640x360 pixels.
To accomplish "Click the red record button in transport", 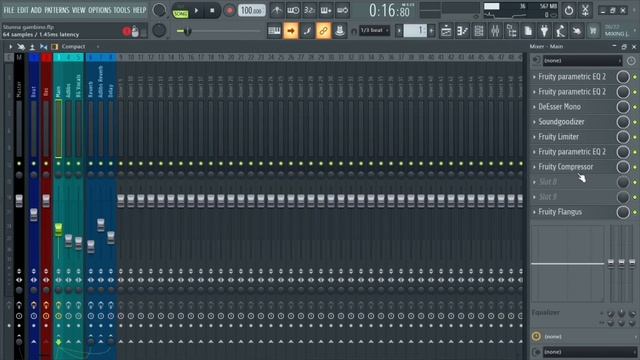I will [229, 11].
